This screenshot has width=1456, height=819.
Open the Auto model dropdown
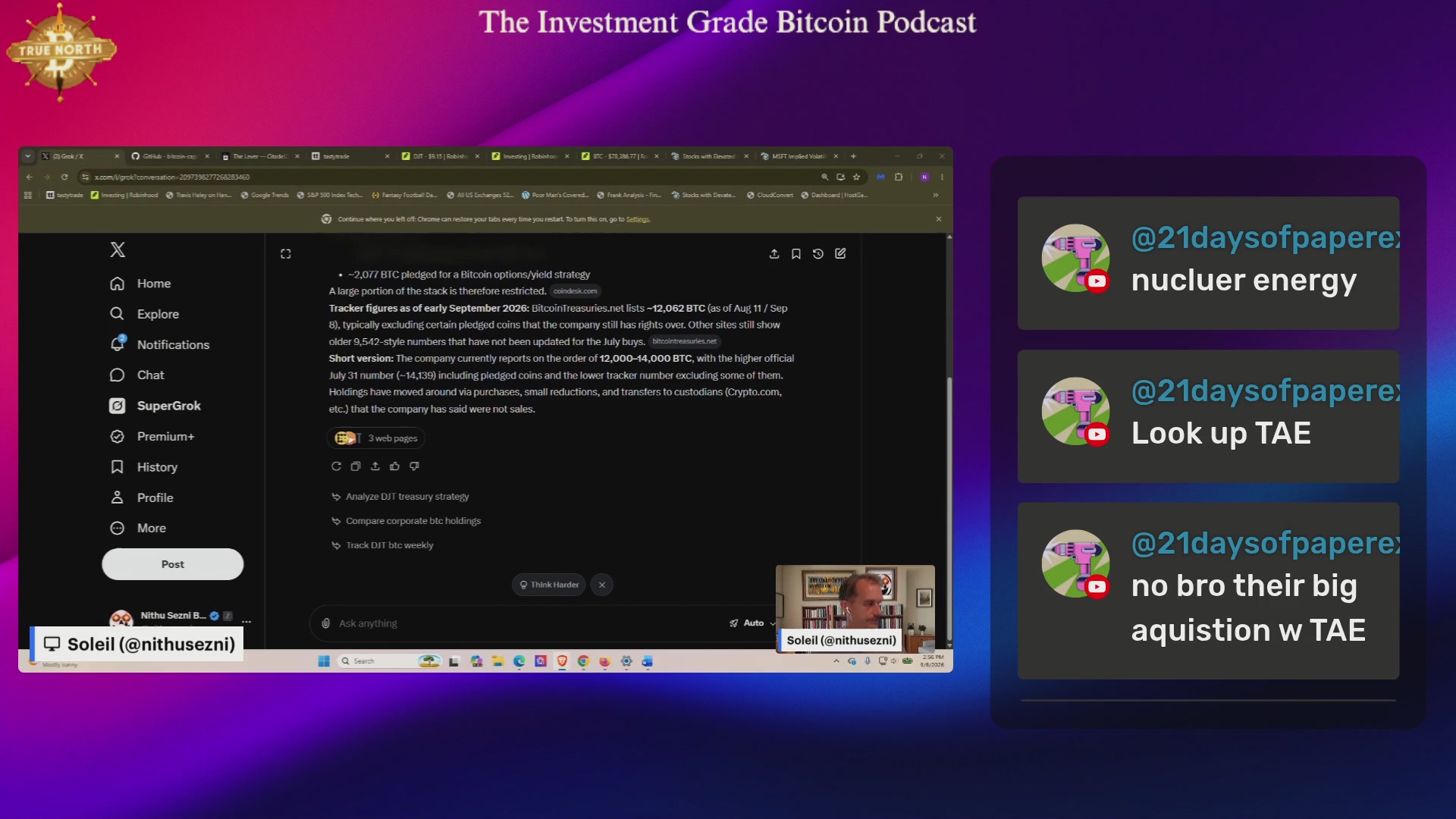click(752, 623)
